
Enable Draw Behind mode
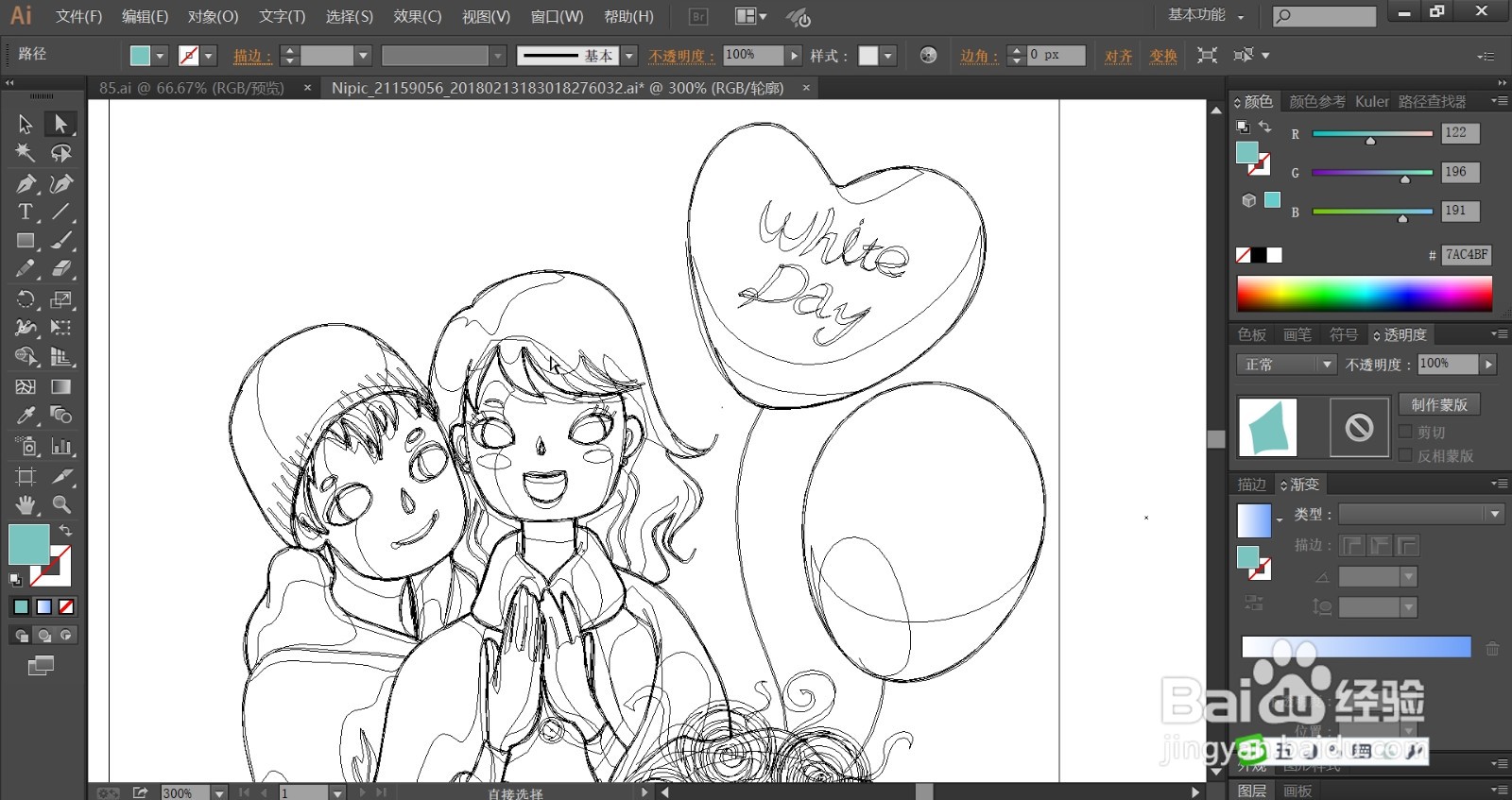(43, 636)
